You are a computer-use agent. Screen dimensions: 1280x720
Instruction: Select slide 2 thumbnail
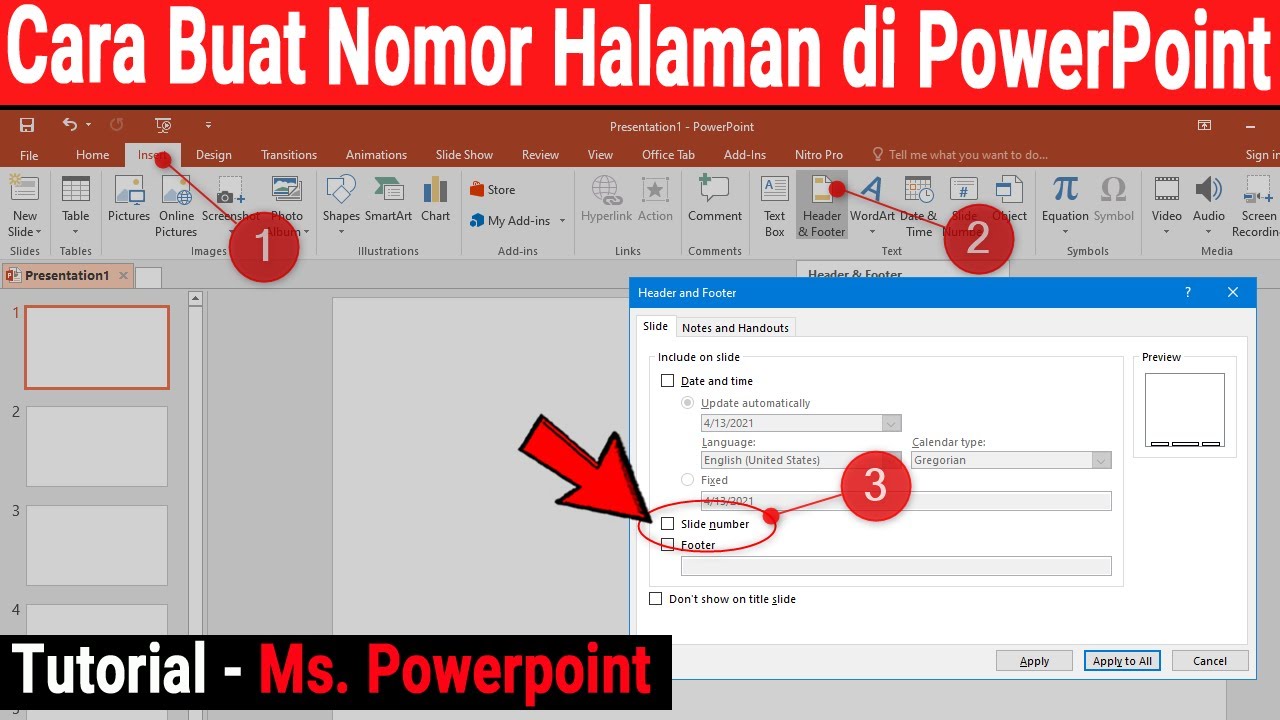tap(97, 446)
